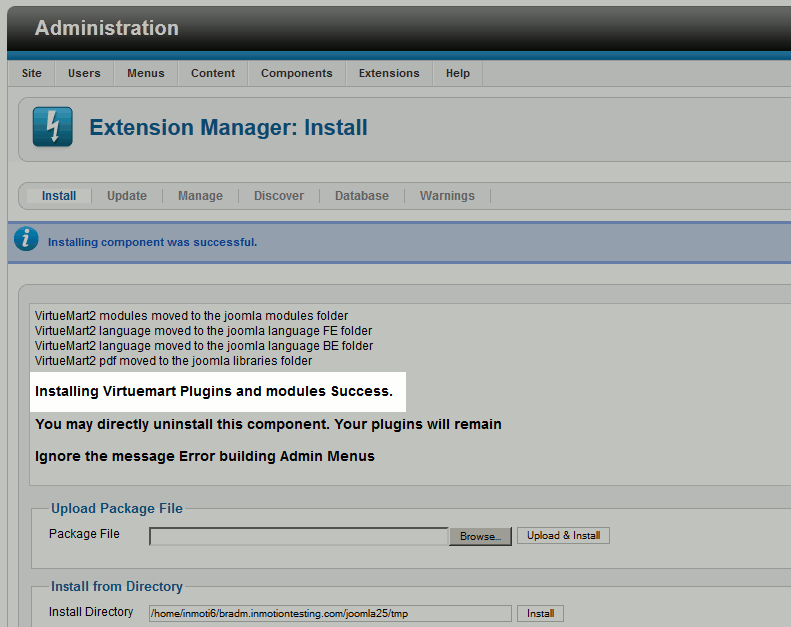Select the Install tab
The image size is (791, 627).
tap(59, 196)
